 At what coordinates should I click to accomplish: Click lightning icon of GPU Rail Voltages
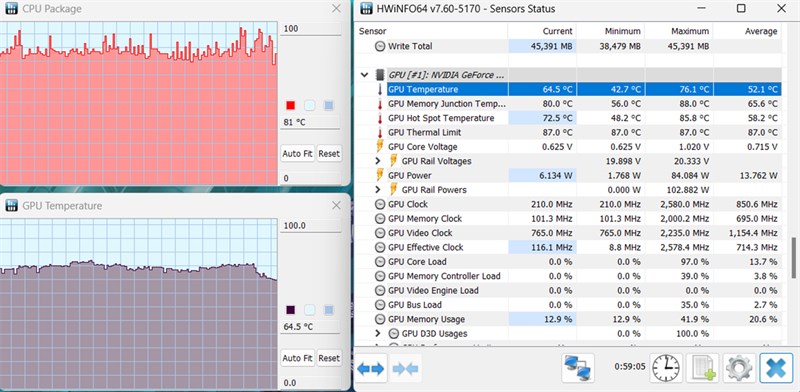[x=394, y=161]
